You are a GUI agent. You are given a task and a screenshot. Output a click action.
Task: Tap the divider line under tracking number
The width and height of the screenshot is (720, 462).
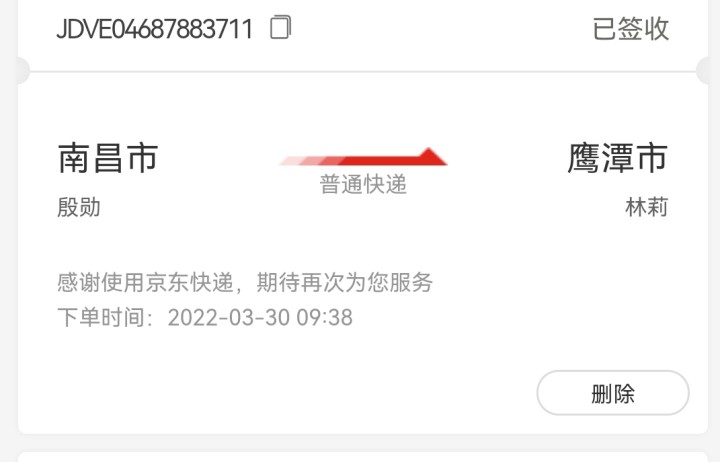pos(363,71)
